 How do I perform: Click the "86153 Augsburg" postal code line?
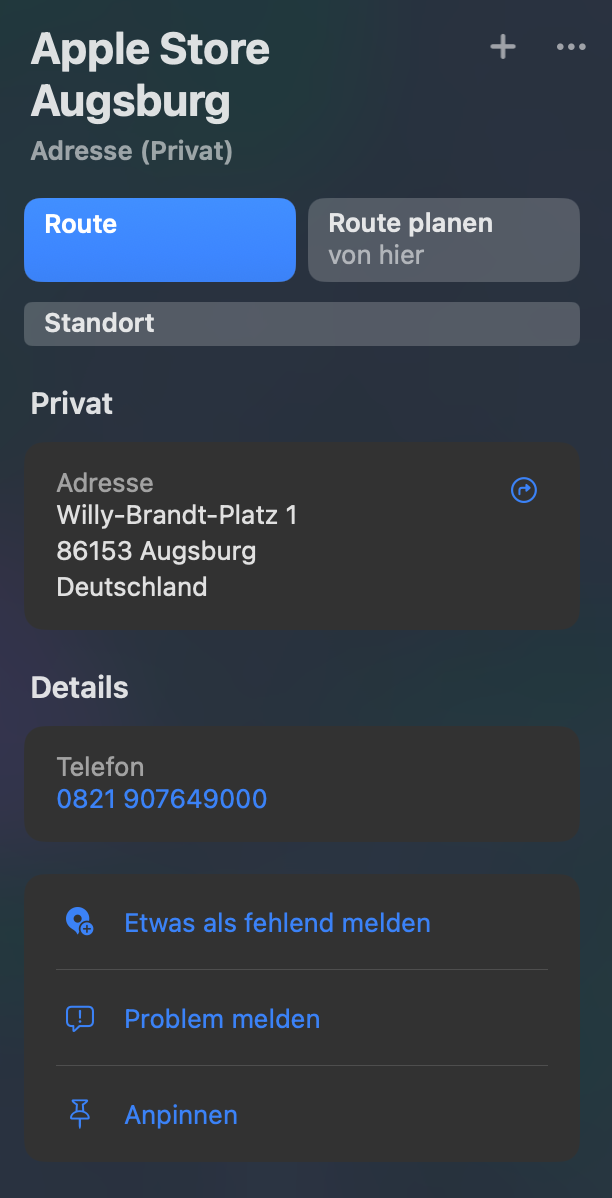pos(156,551)
